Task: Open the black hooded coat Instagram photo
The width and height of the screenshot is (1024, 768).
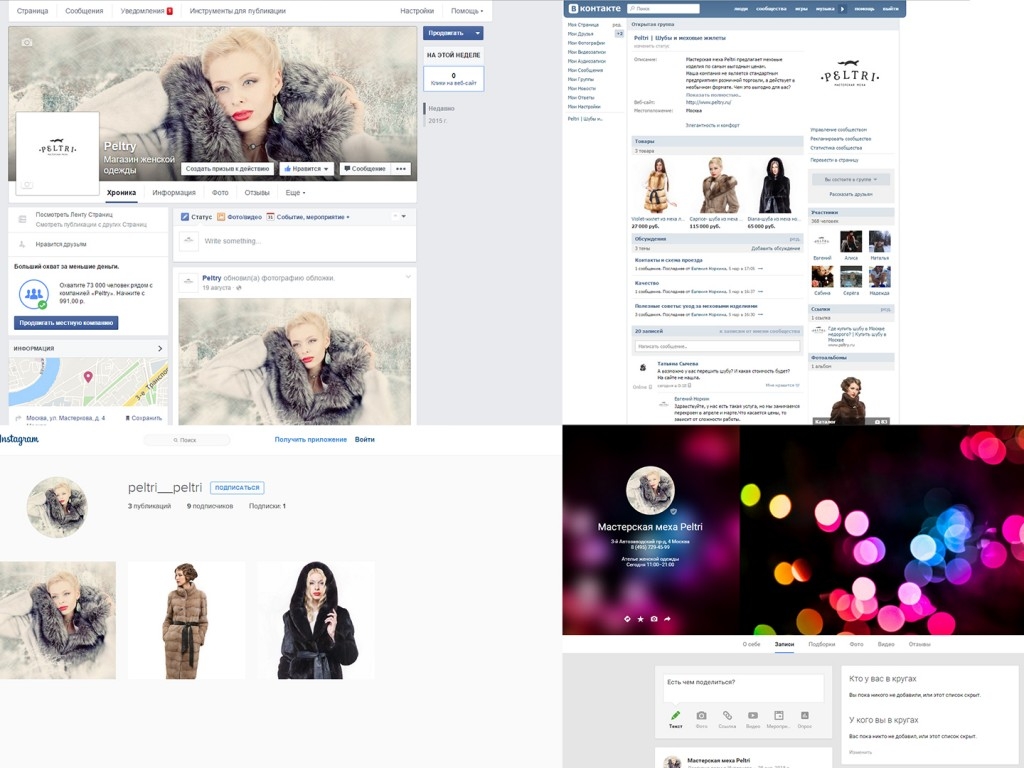Action: click(316, 620)
